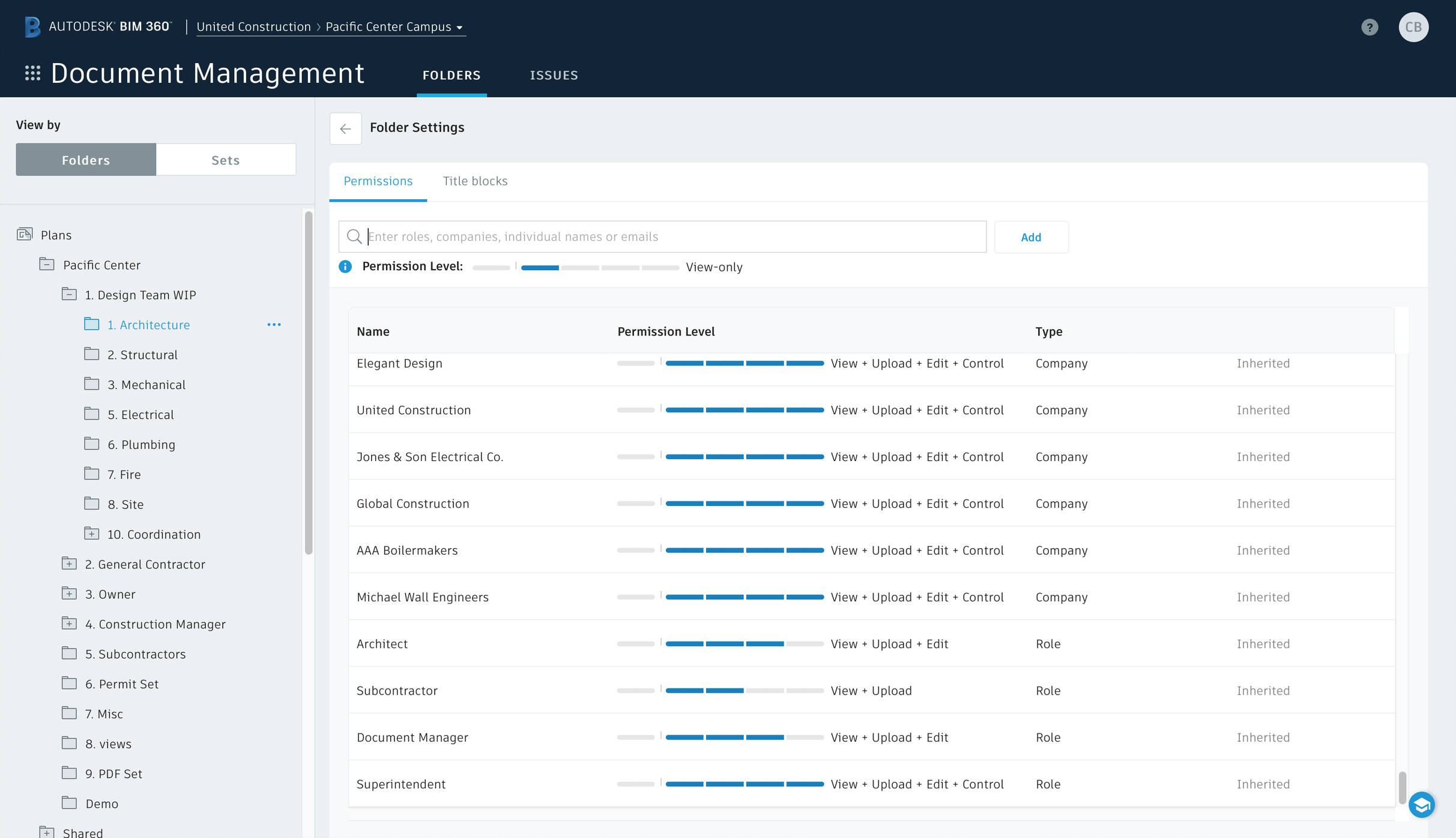Screen dimensions: 1456x838
Task: Switch to the Title blocks tab
Action: click(475, 181)
